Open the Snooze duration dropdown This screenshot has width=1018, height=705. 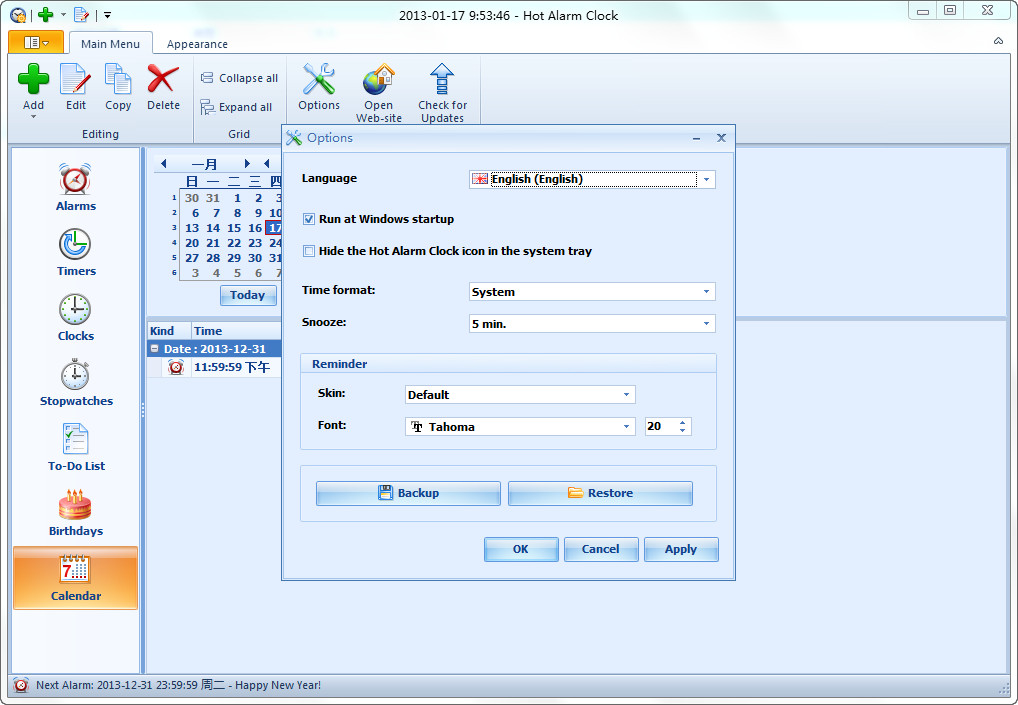tap(707, 324)
